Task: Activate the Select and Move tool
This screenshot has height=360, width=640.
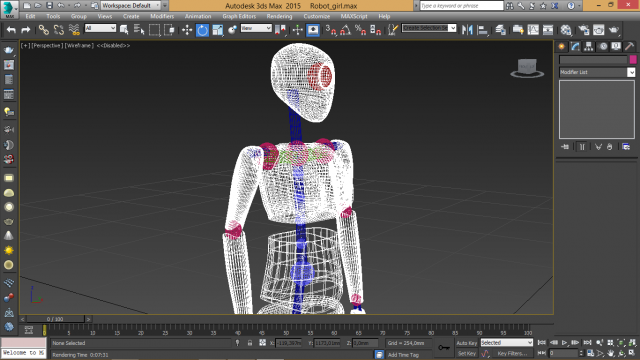Action: [x=187, y=30]
